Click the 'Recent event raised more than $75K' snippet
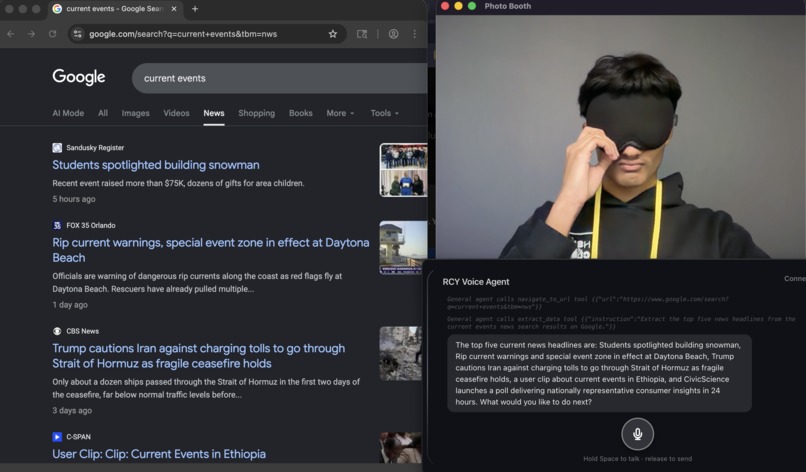The height and width of the screenshot is (472, 806). tap(178, 183)
